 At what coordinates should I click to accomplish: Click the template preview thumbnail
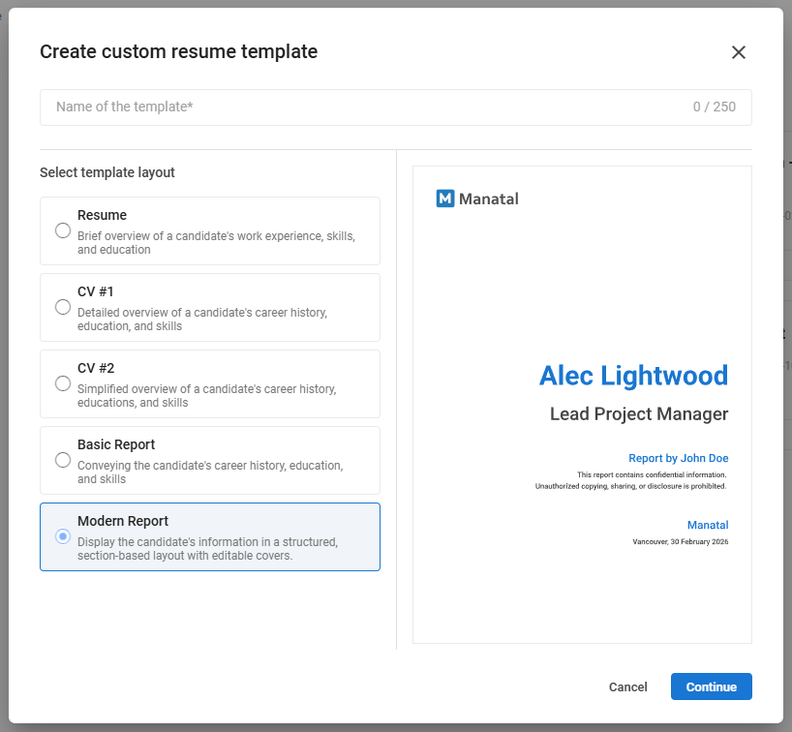click(x=582, y=405)
